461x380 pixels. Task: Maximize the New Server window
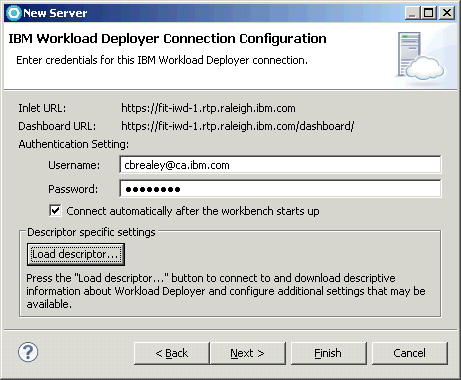pos(429,13)
